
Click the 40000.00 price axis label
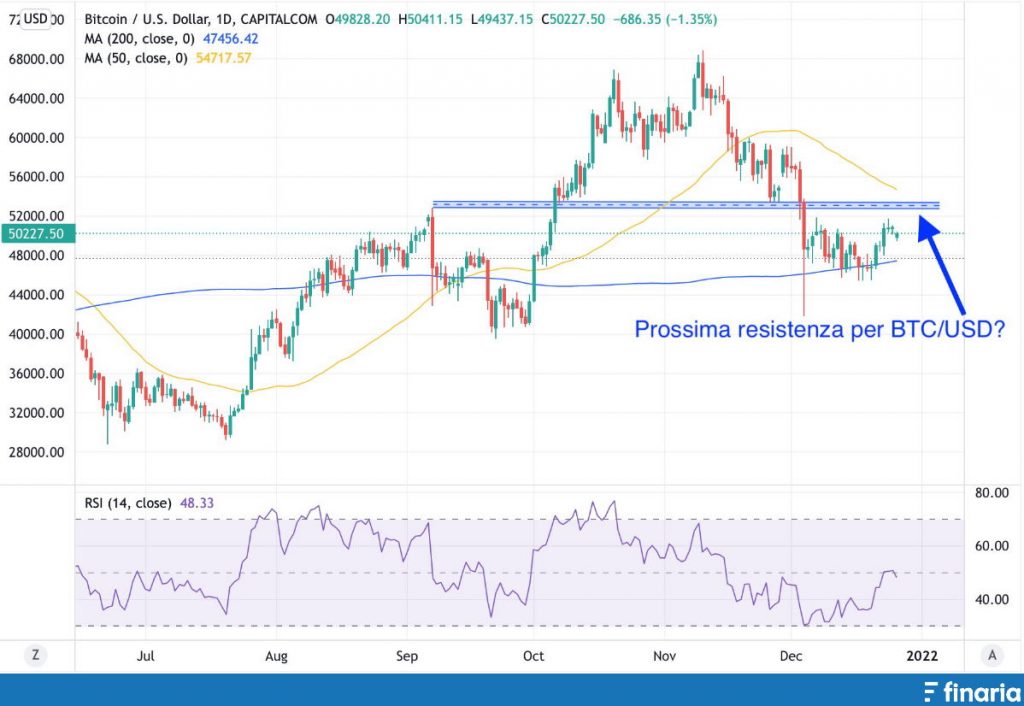(x=37, y=334)
